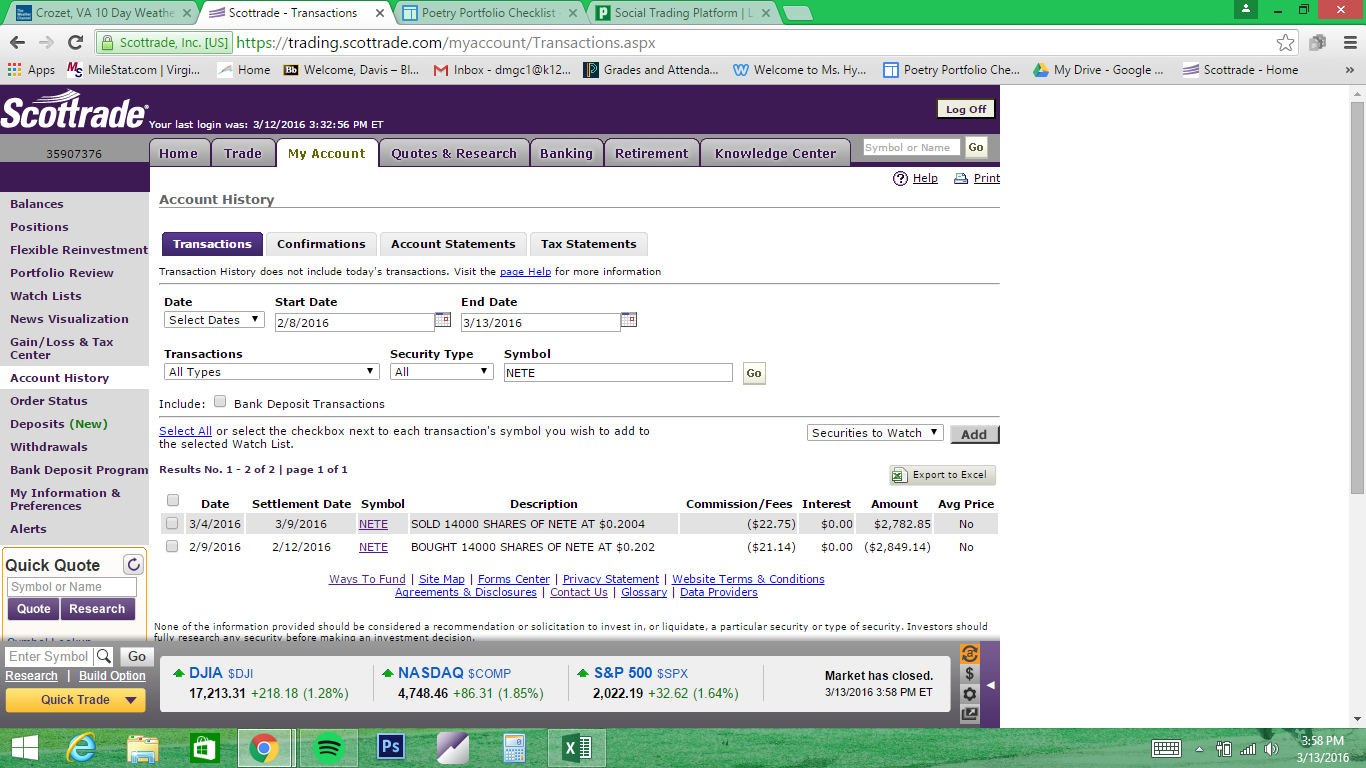Click the $2,782.85 amount cell

coord(902,523)
